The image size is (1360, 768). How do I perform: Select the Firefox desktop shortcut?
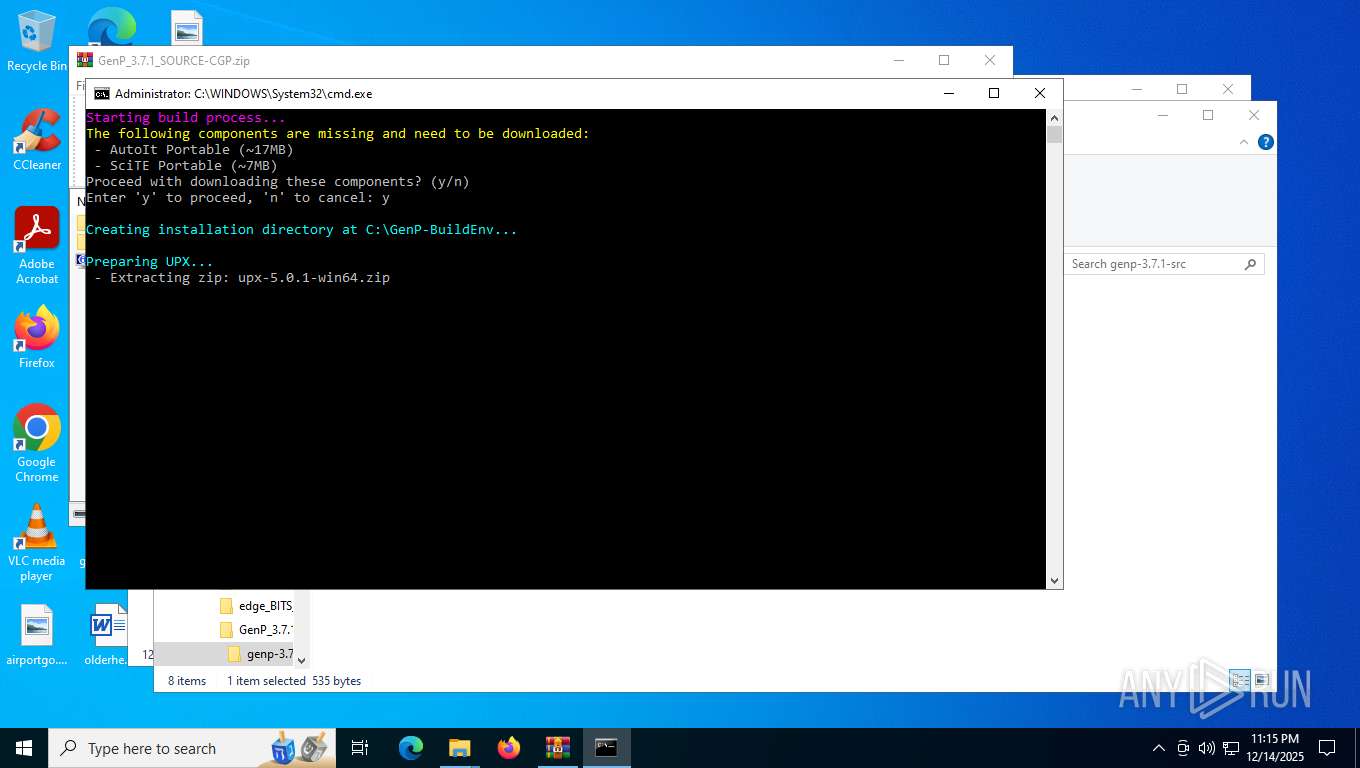coord(37,337)
